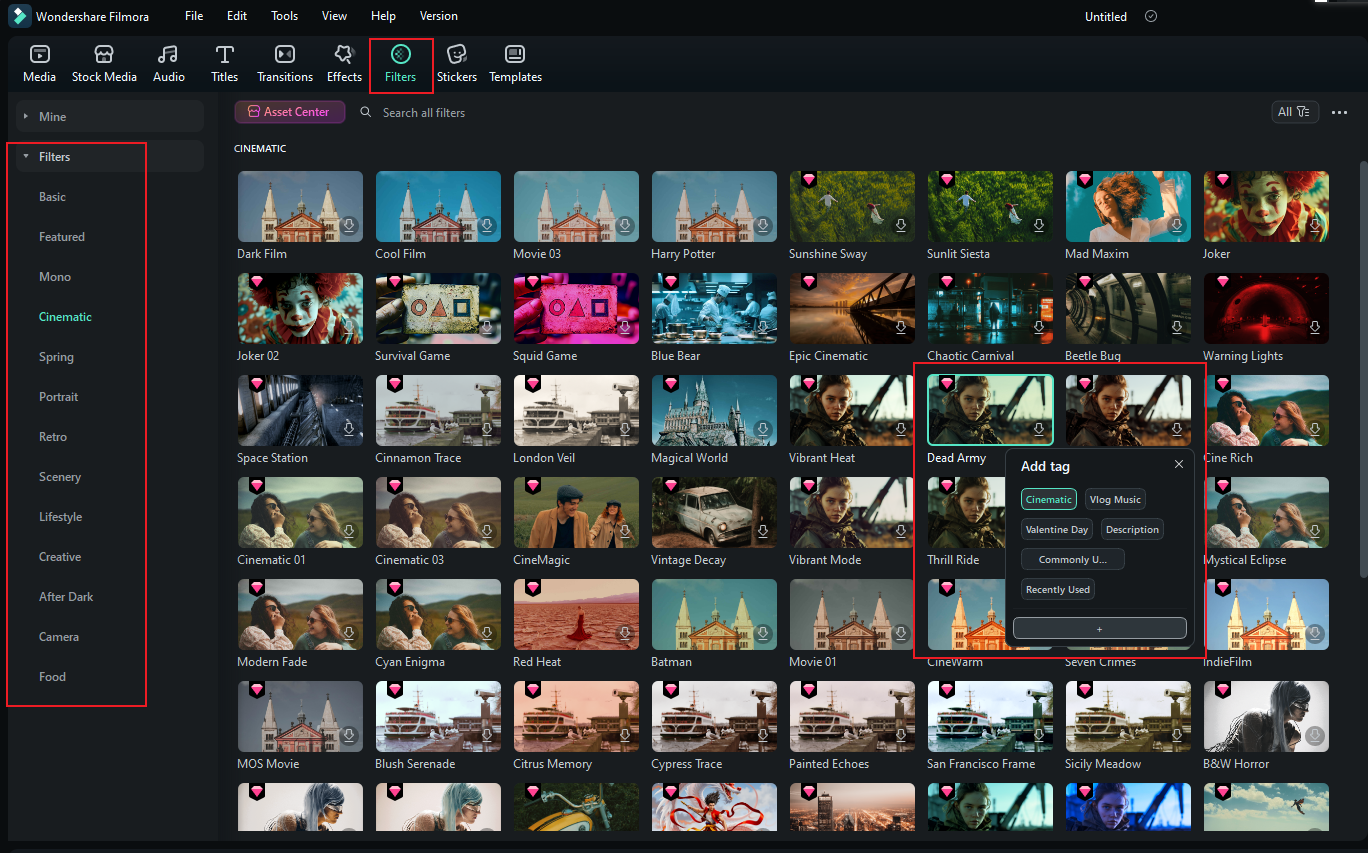Select the Epic Cinematic filter thumbnail
Image resolution: width=1368 pixels, height=853 pixels.
(852, 308)
